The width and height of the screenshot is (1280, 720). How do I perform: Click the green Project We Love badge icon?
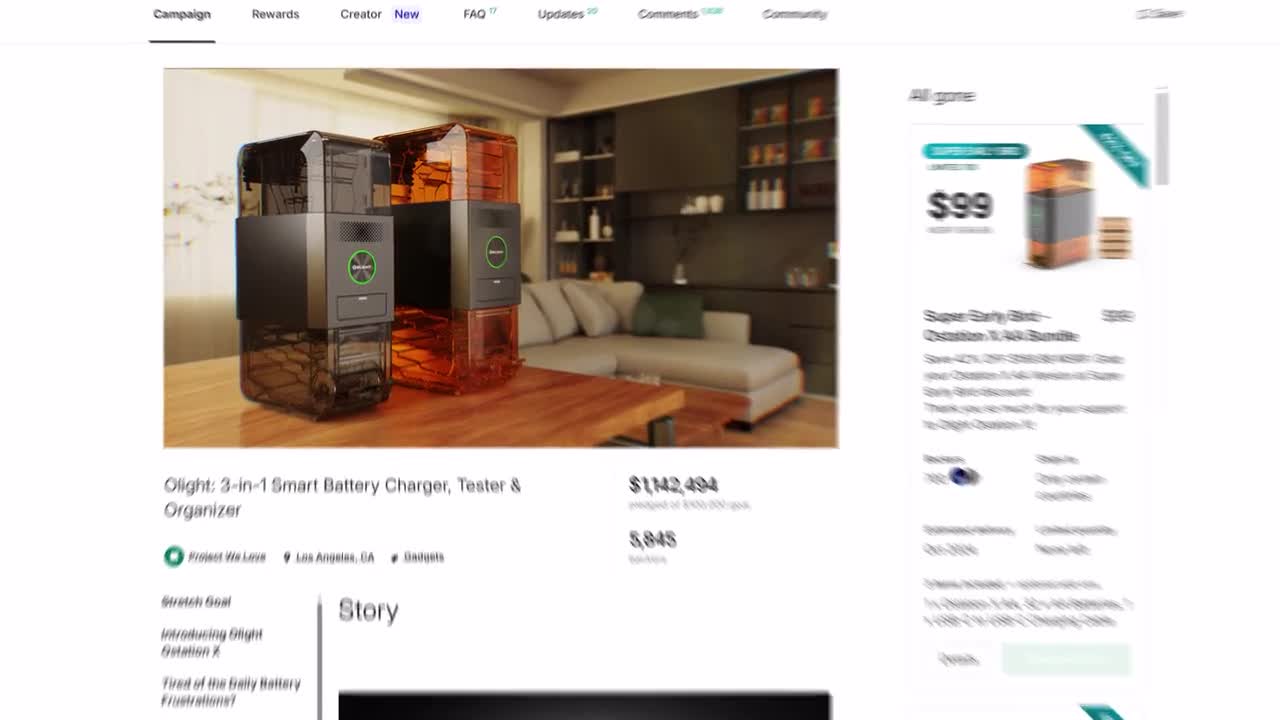coord(174,556)
